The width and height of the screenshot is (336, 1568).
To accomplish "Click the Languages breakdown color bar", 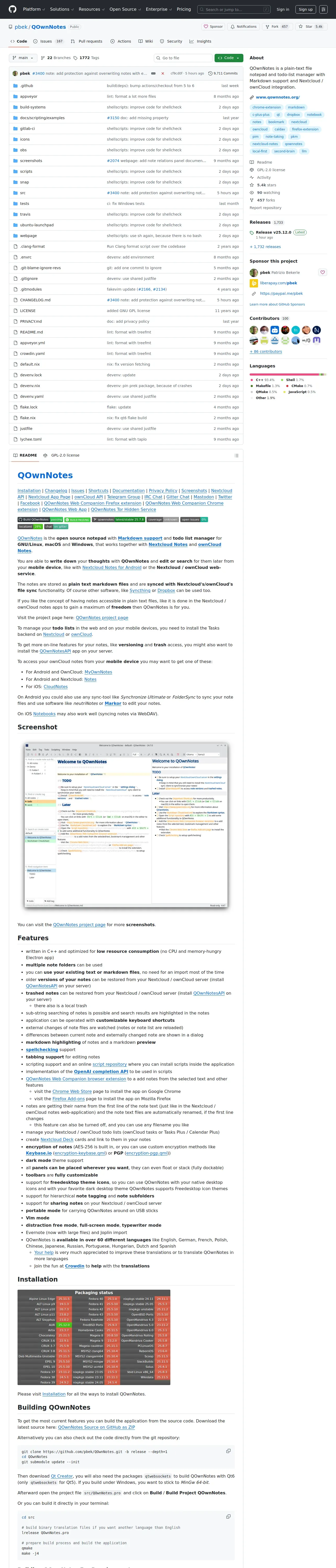I will click(288, 374).
